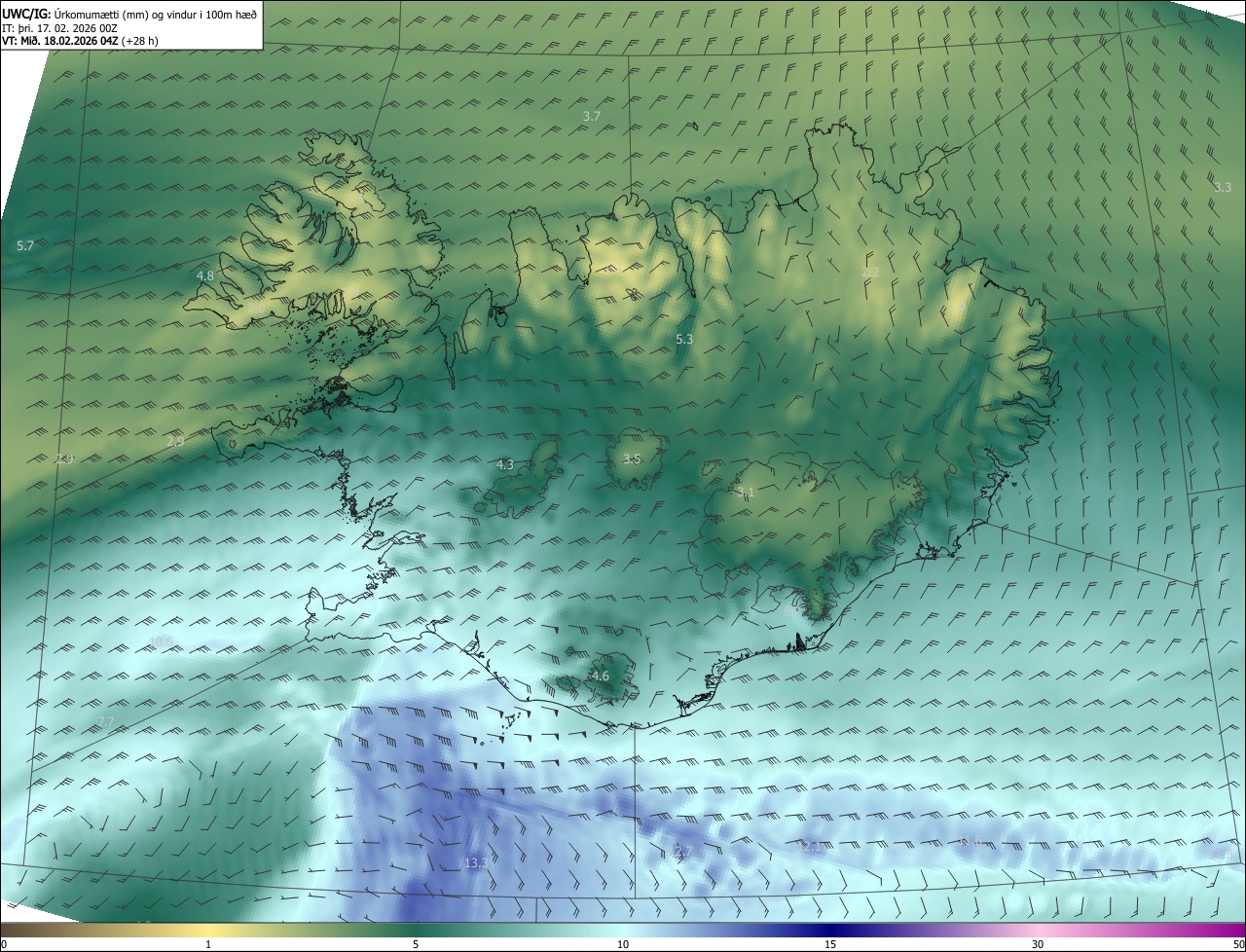Click the 4.3 value label on the glacier
The image size is (1246, 952).
505,465
